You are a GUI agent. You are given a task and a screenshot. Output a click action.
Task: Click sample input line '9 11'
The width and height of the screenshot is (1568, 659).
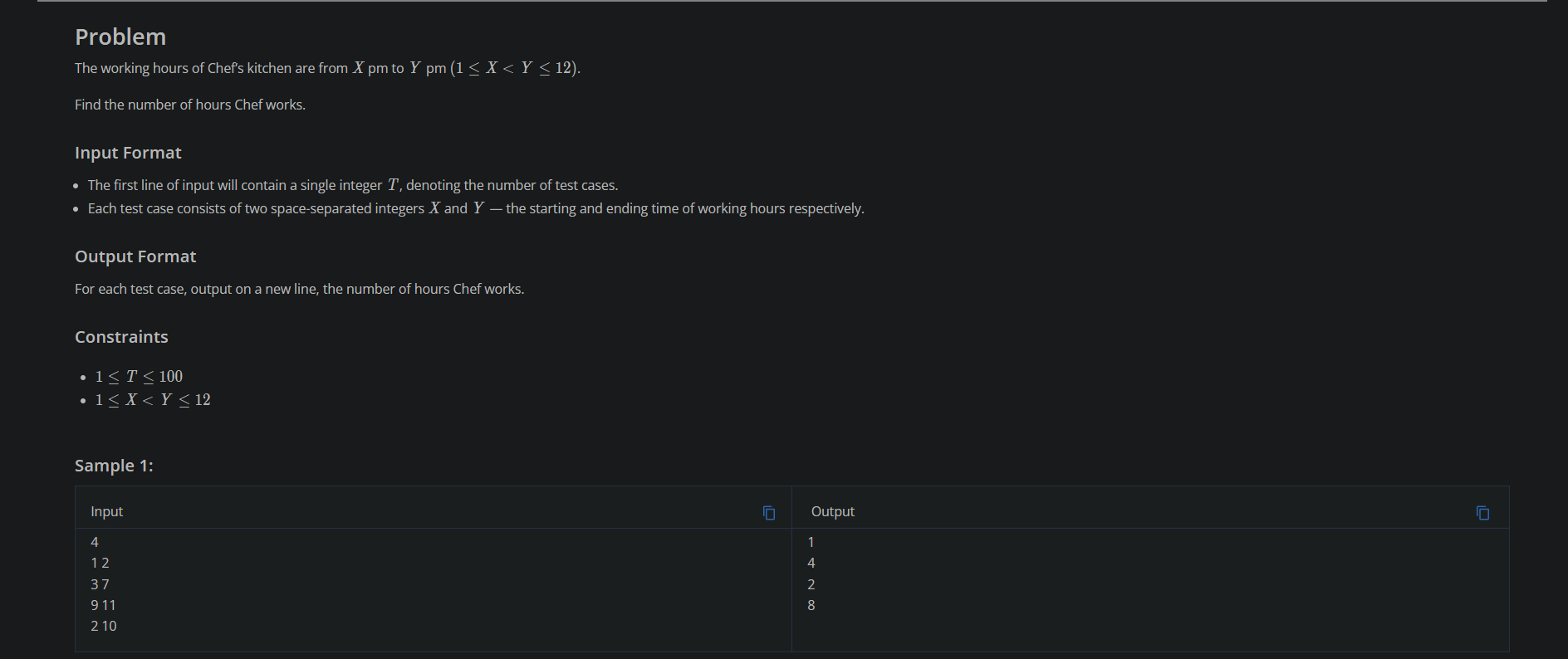tap(103, 605)
